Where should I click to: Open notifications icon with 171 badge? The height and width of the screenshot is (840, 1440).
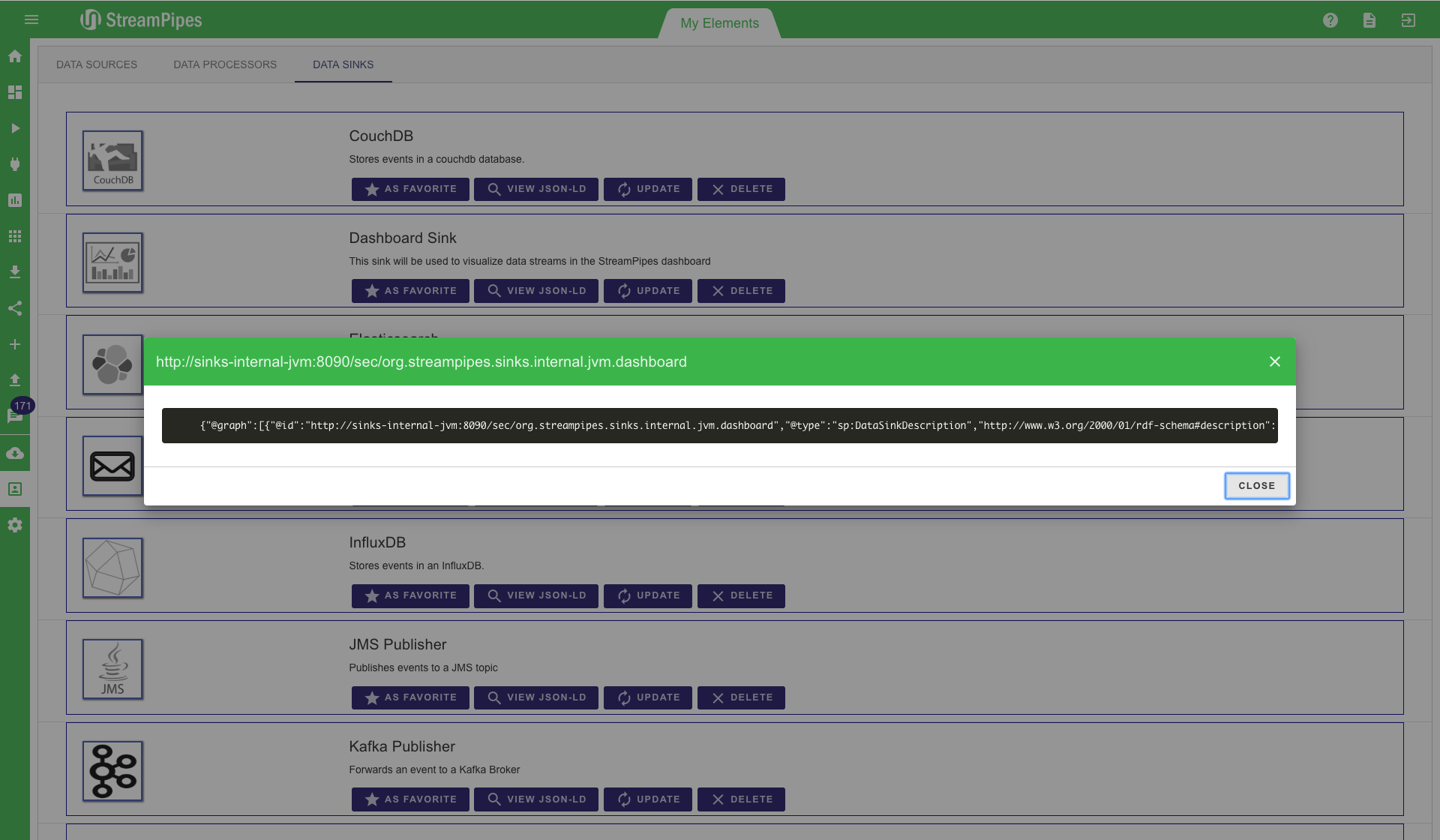[15, 415]
